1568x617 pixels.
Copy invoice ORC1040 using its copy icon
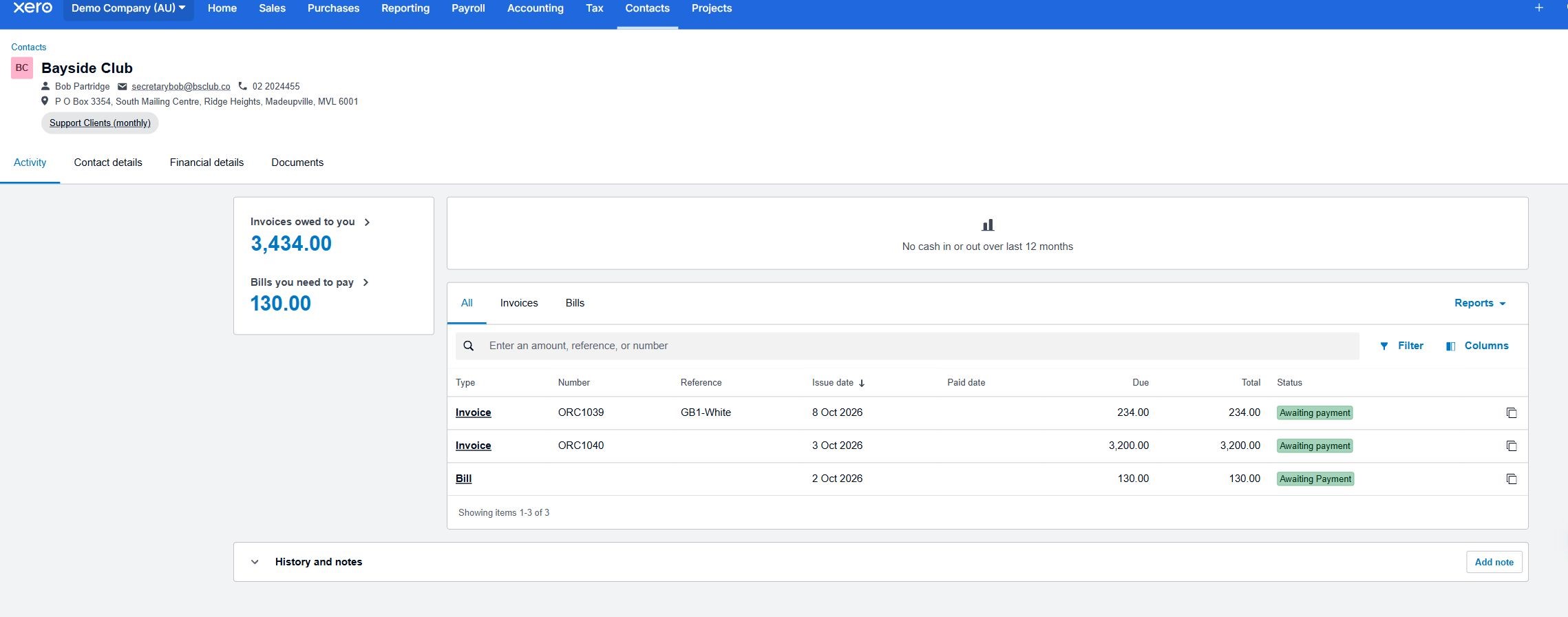tap(1512, 446)
